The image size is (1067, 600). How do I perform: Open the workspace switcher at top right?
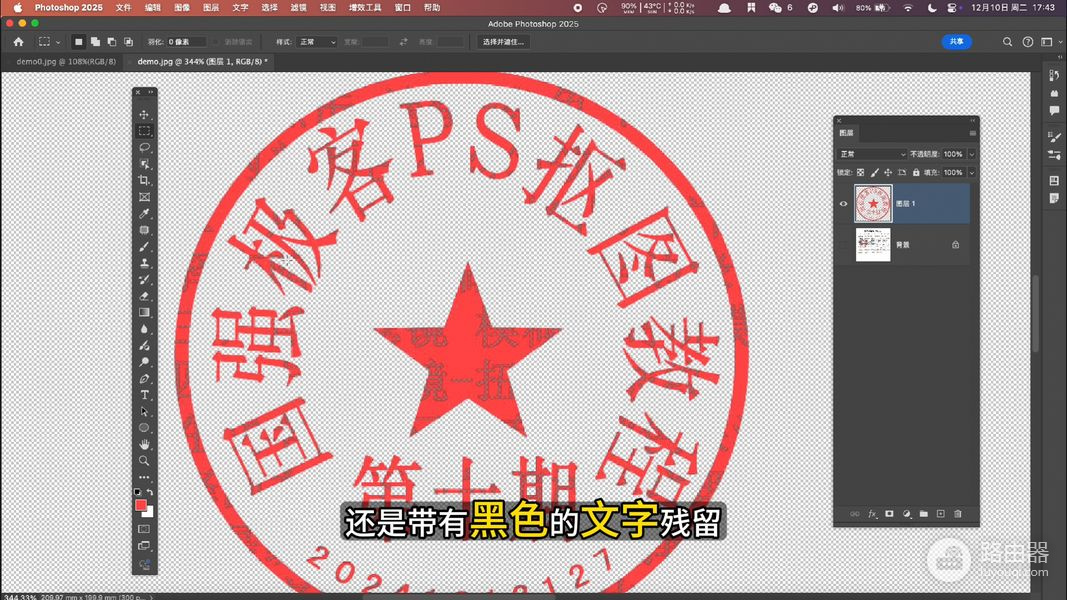tap(1048, 42)
